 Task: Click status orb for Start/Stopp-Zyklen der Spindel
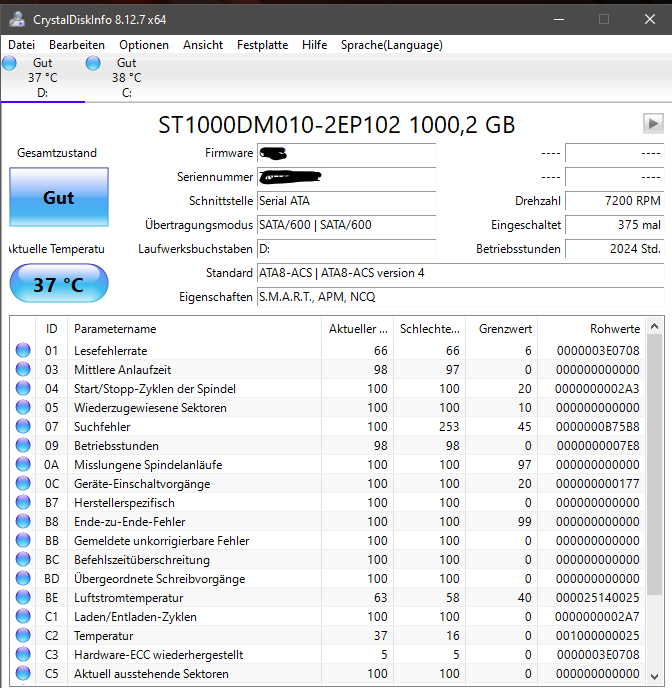[23, 388]
